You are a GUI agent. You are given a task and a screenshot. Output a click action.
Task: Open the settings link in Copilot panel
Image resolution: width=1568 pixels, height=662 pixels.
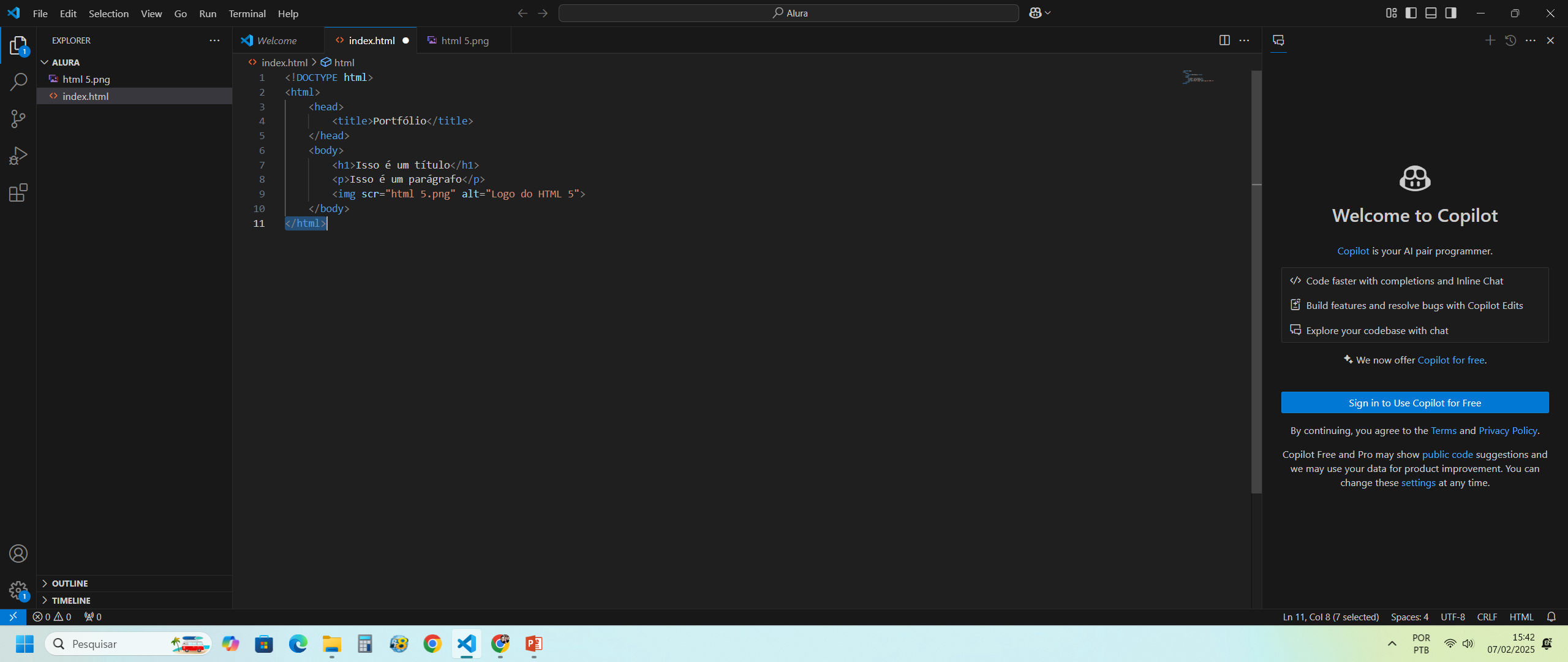(x=1418, y=482)
